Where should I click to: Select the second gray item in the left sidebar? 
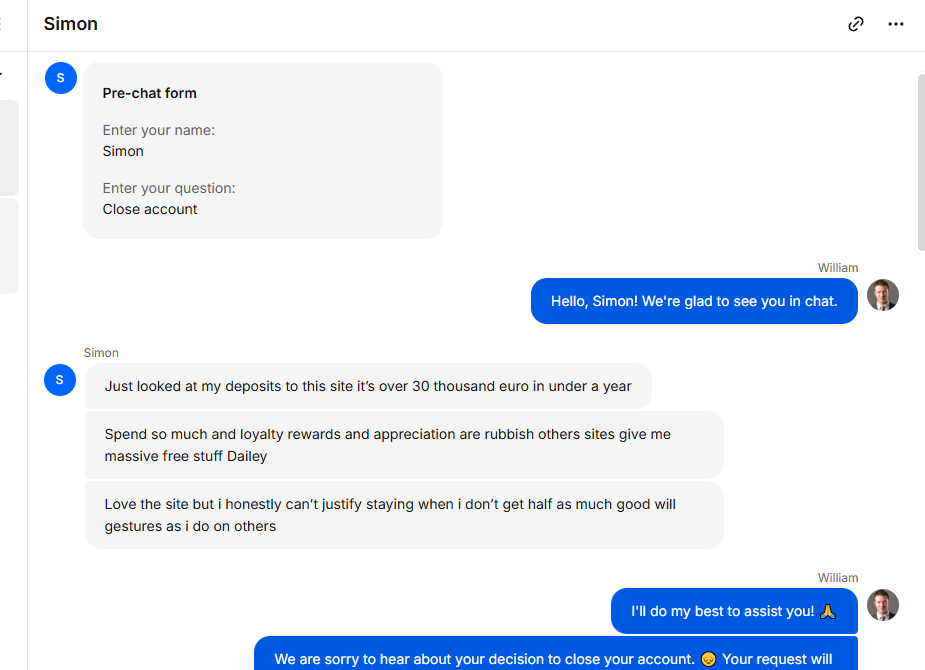point(9,246)
